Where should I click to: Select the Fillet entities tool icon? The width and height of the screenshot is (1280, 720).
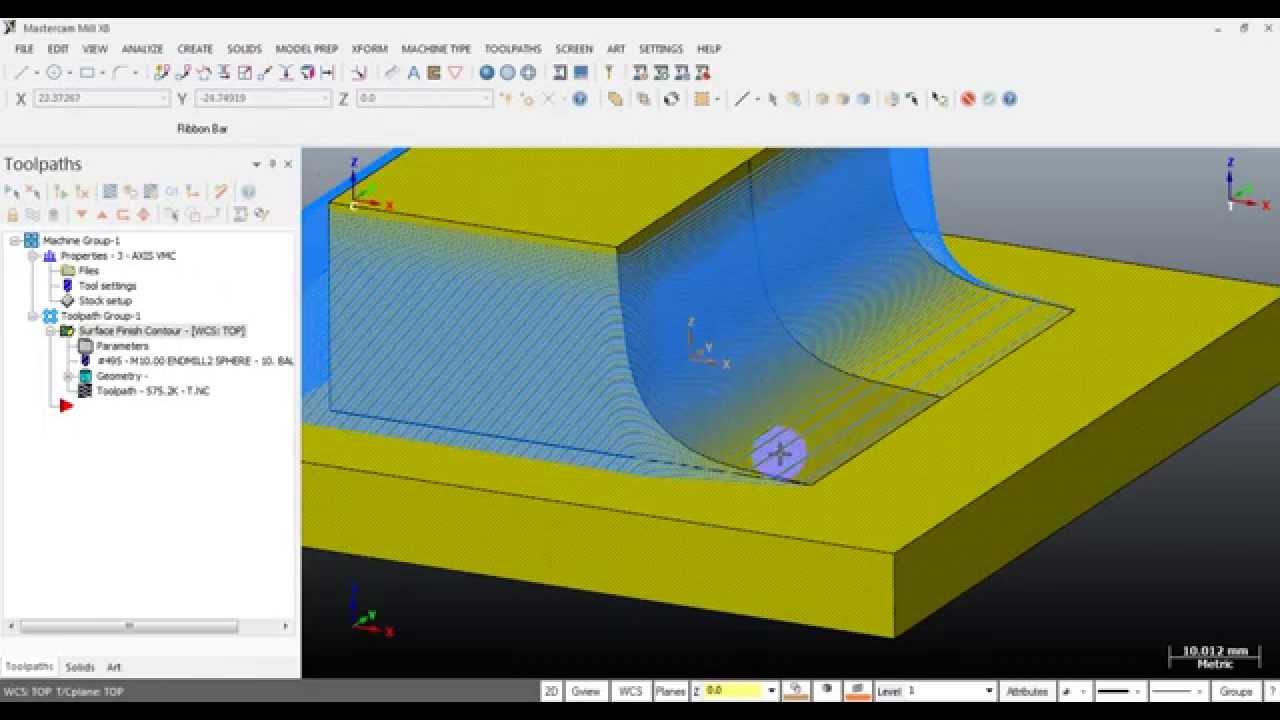(120, 73)
